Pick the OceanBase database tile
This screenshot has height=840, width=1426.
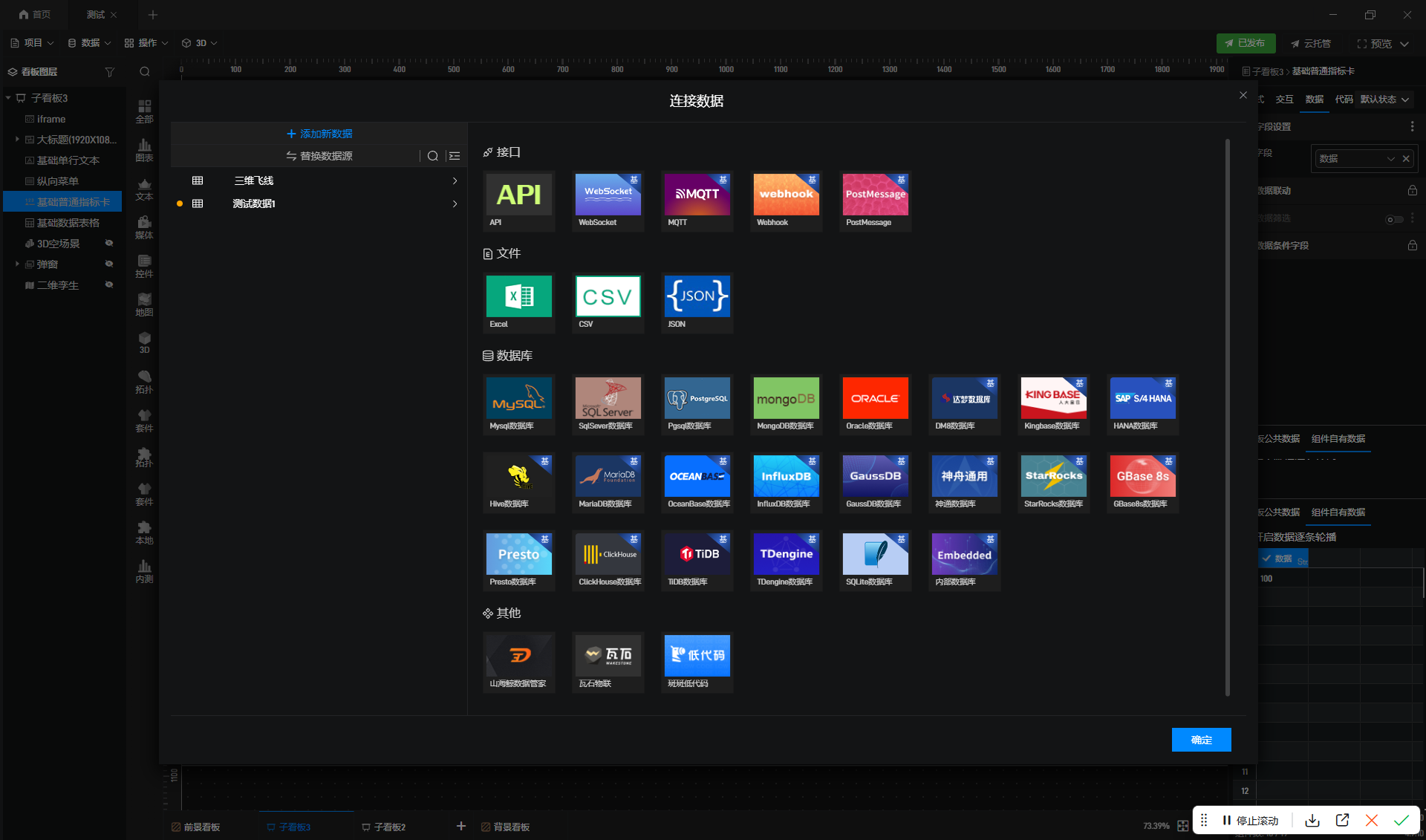[697, 482]
